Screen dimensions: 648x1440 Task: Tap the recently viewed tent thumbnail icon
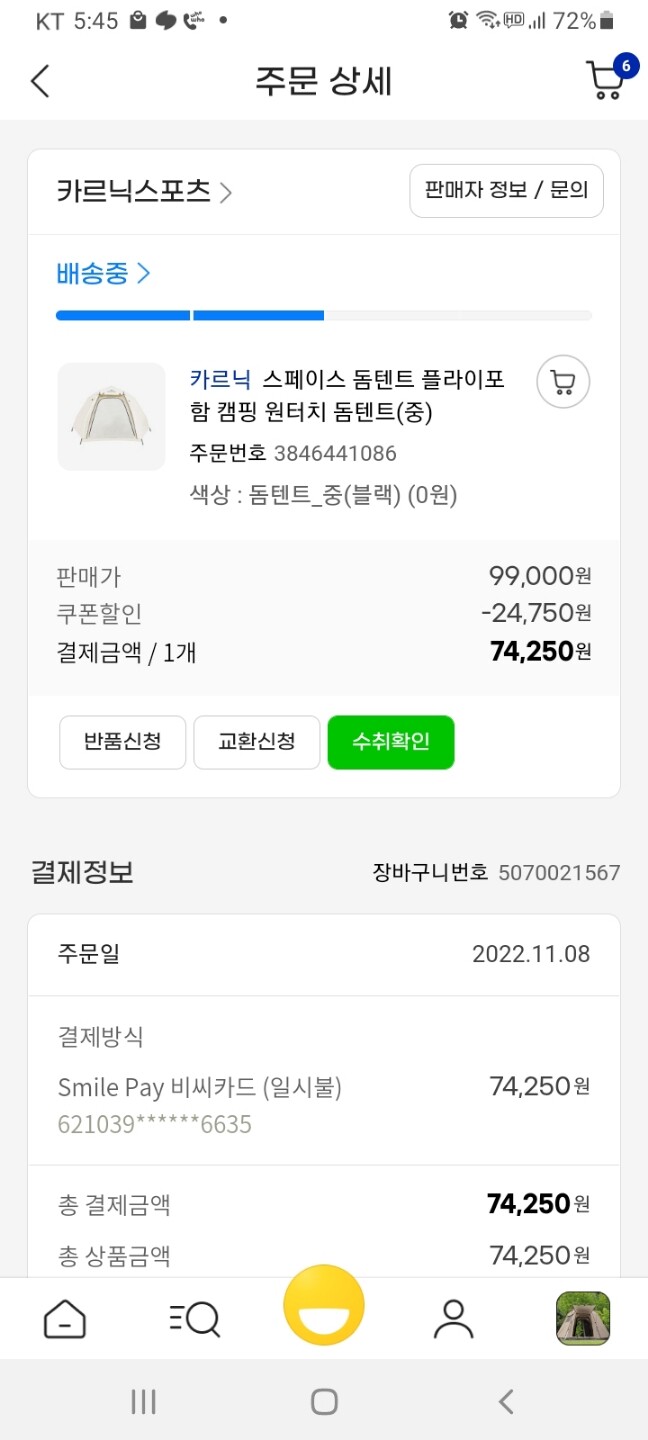coord(583,1318)
